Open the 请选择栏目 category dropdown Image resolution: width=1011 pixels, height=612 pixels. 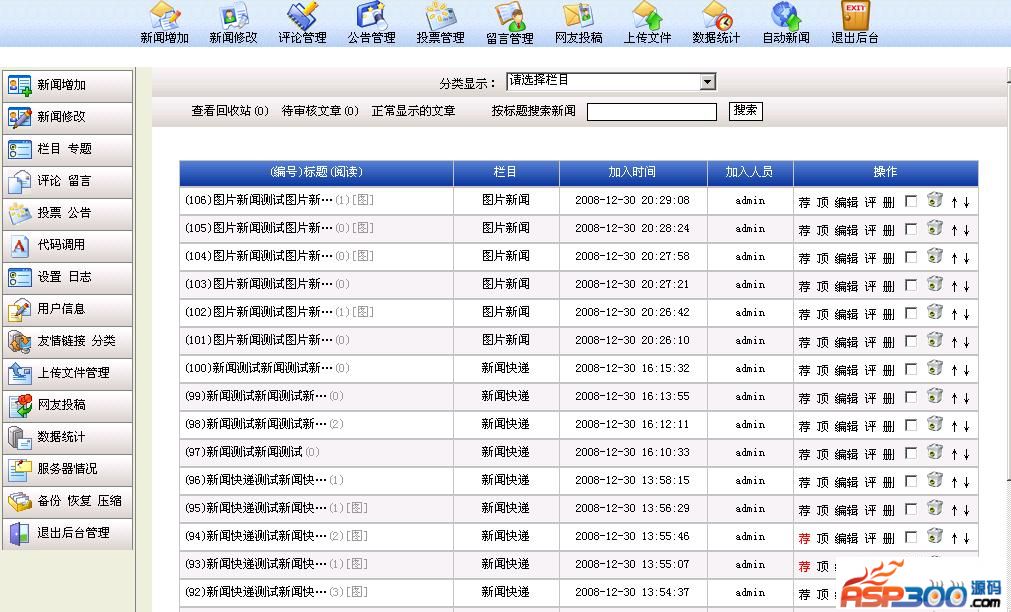point(610,82)
